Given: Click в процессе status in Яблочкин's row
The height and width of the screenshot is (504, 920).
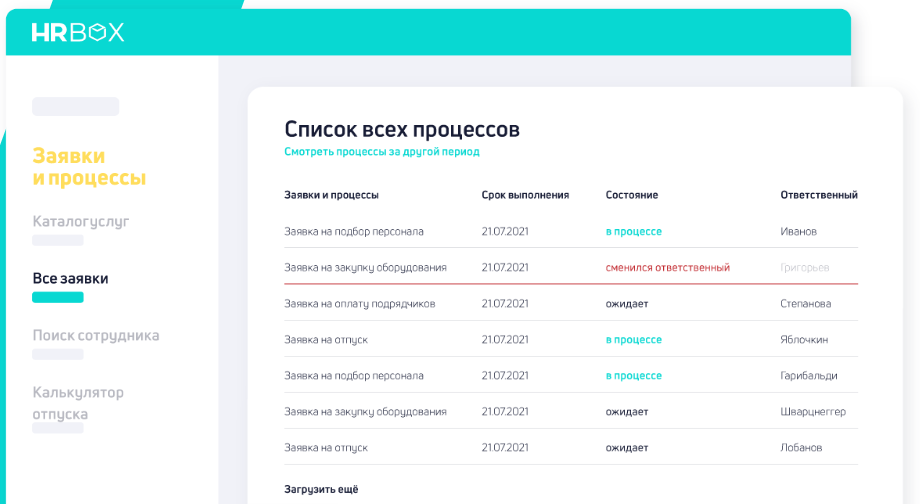Looking at the screenshot, I should click(633, 340).
